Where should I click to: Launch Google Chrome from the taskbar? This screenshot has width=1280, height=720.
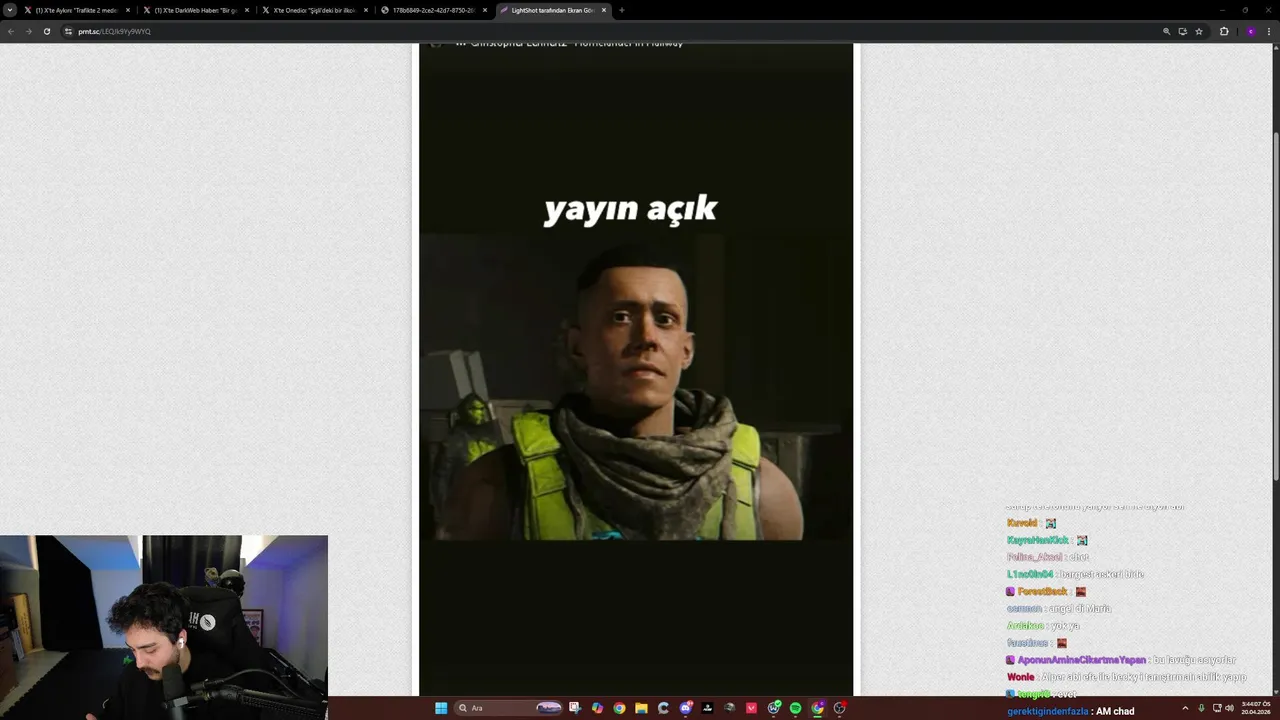point(619,708)
